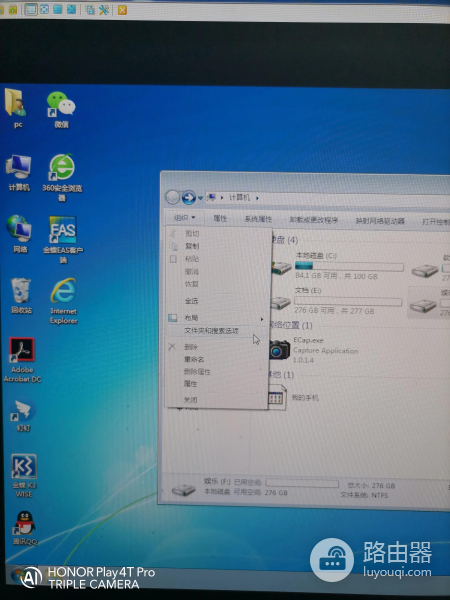Click 计算机 breadcrumb in address bar
Screen dimensions: 450x600
click(x=239, y=197)
